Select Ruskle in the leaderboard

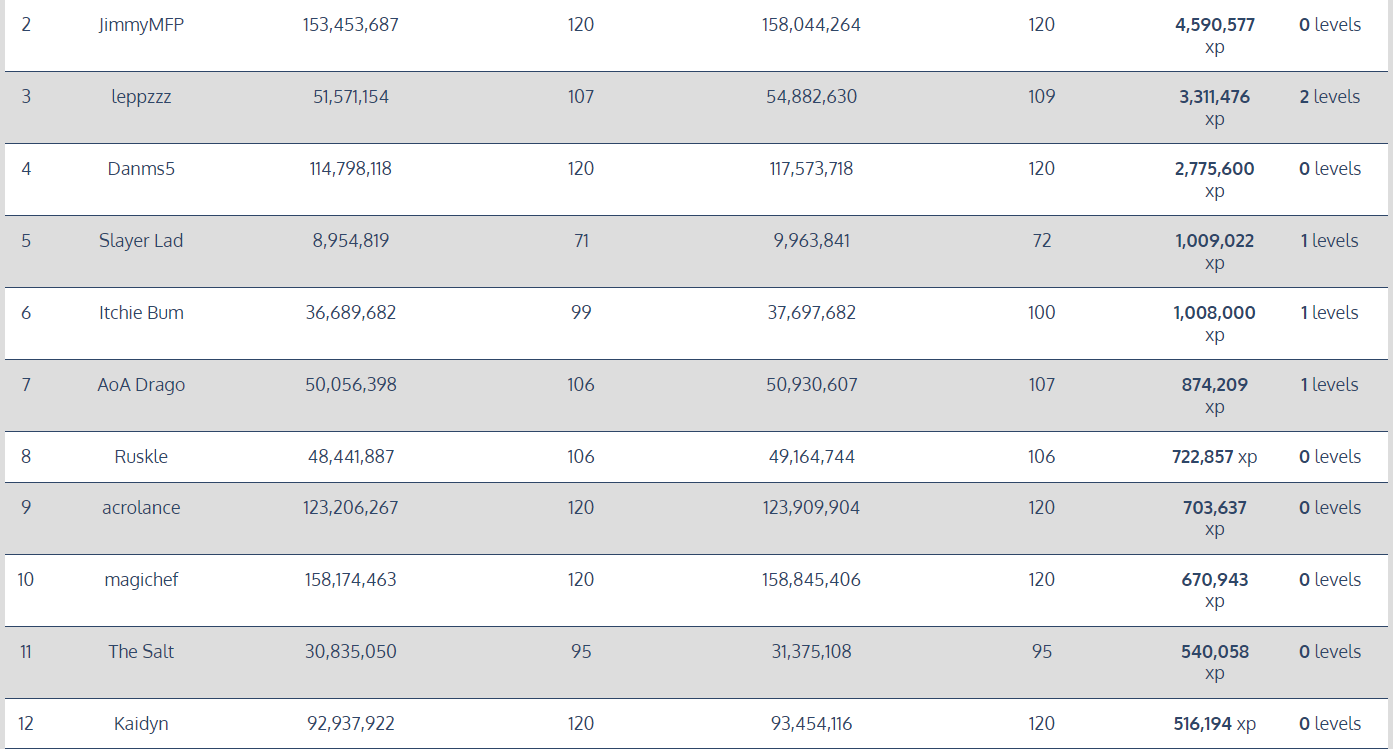click(x=141, y=457)
